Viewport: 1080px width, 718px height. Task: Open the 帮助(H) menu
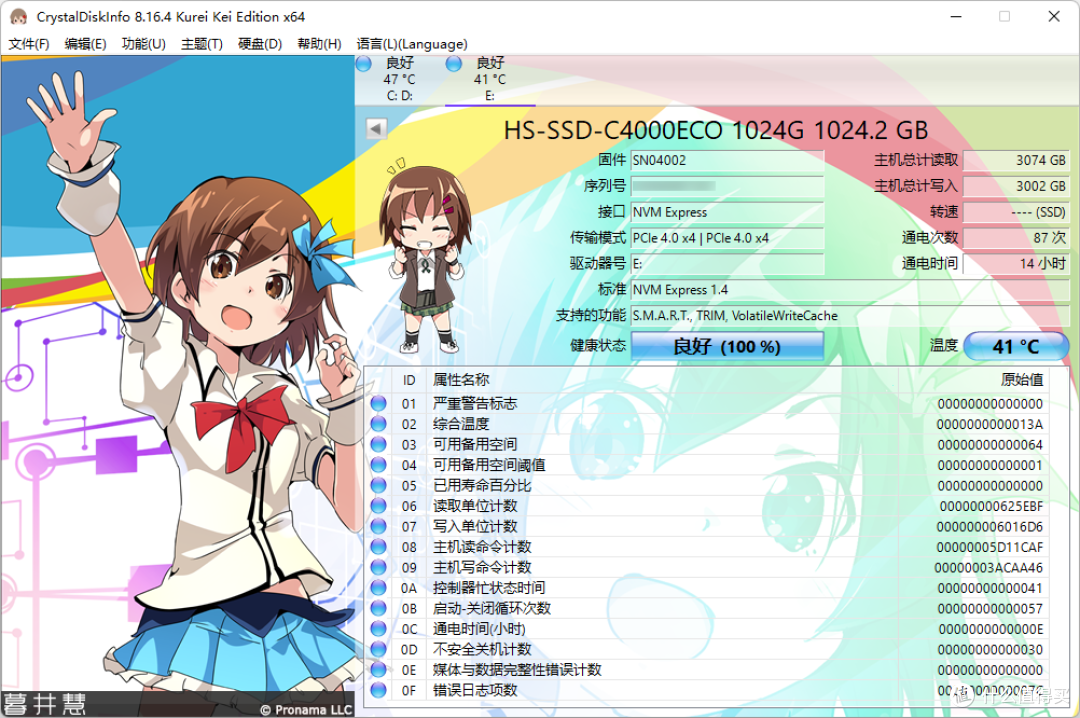coord(319,44)
